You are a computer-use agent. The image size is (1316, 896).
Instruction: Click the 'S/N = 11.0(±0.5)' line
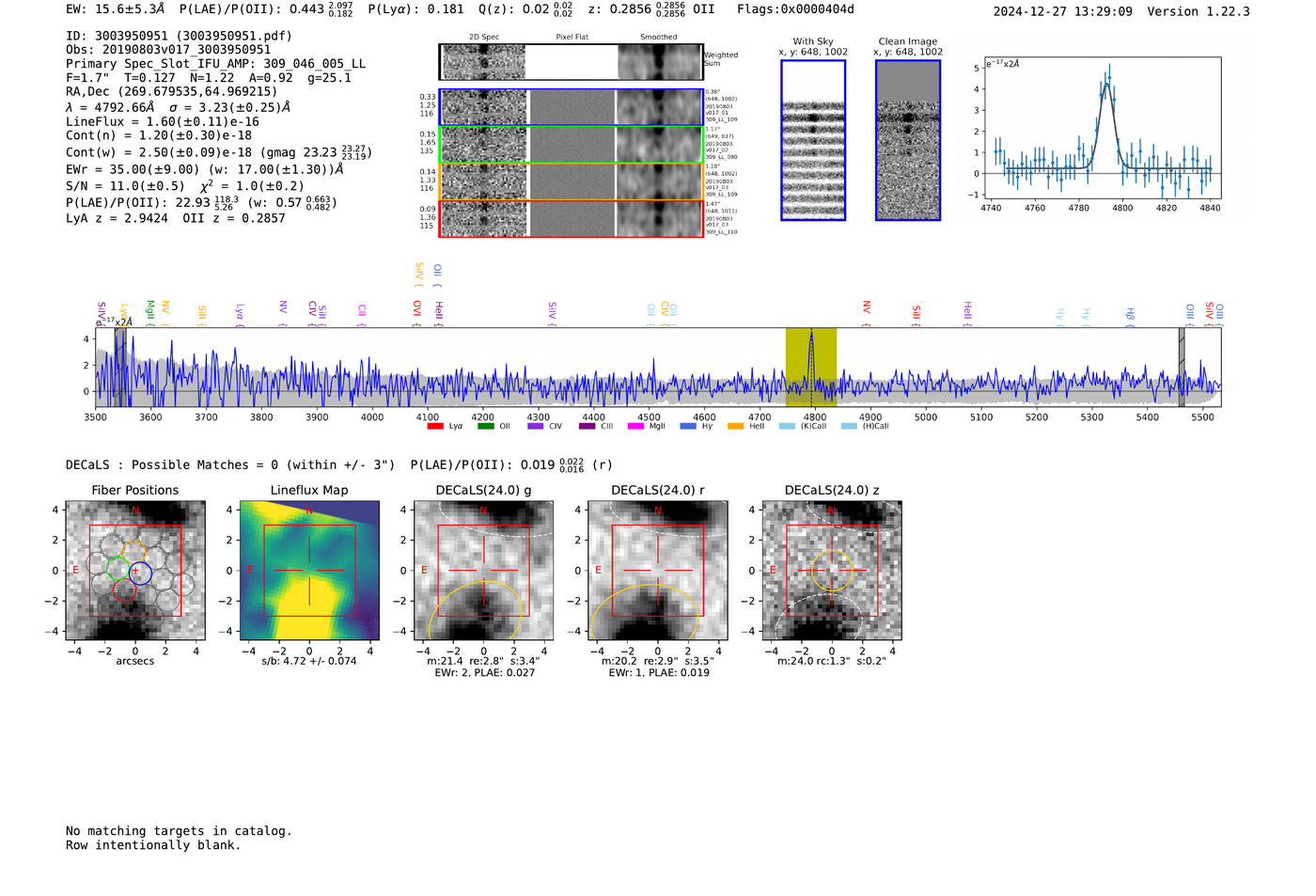click(x=185, y=186)
